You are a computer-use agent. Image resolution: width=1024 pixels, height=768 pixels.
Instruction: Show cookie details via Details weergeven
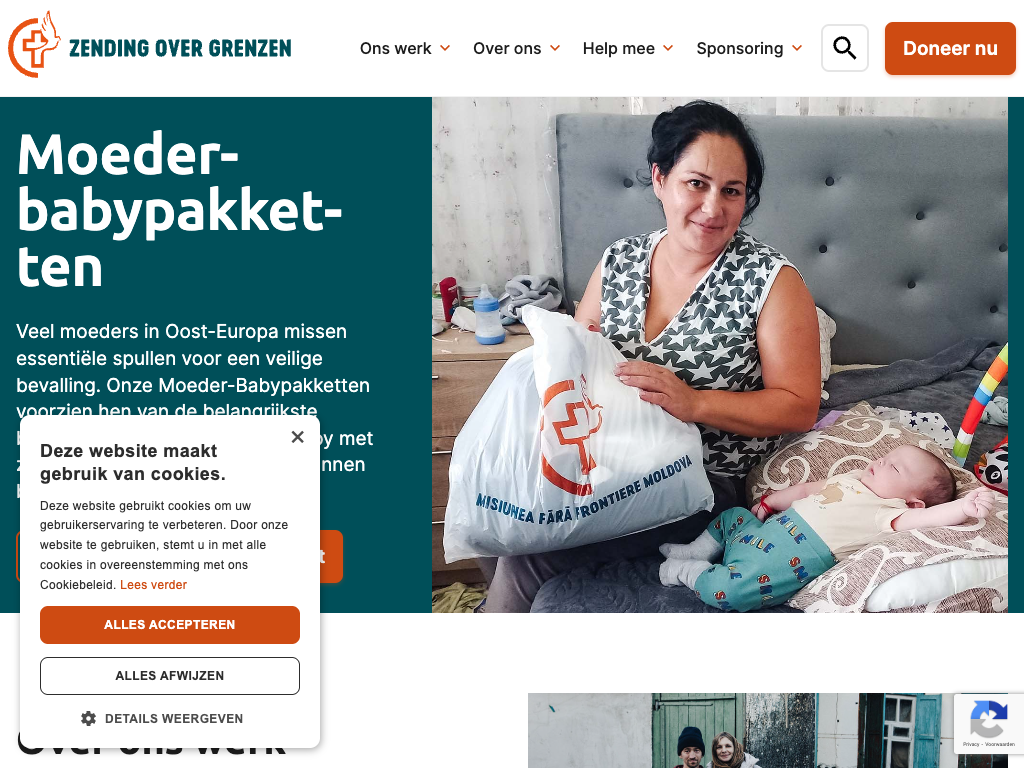tap(174, 718)
